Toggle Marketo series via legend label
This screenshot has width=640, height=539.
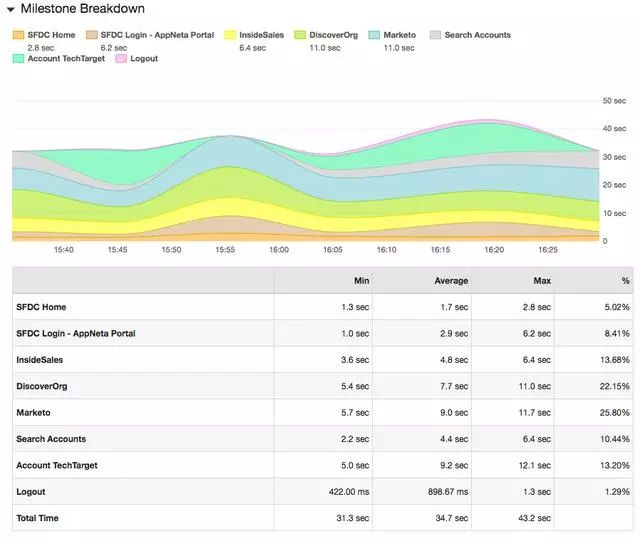[400, 35]
